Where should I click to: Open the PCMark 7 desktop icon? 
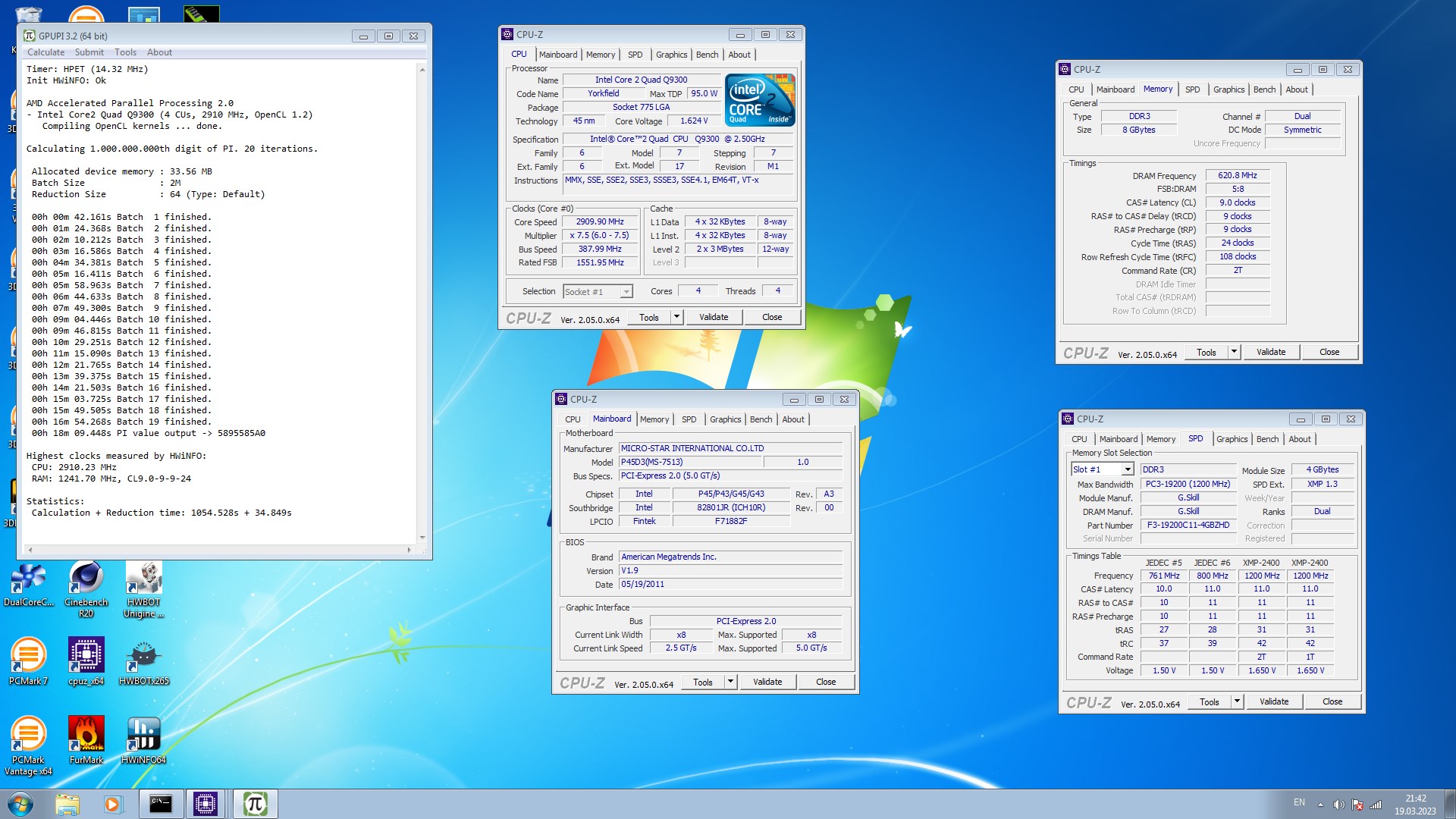pyautogui.click(x=28, y=661)
